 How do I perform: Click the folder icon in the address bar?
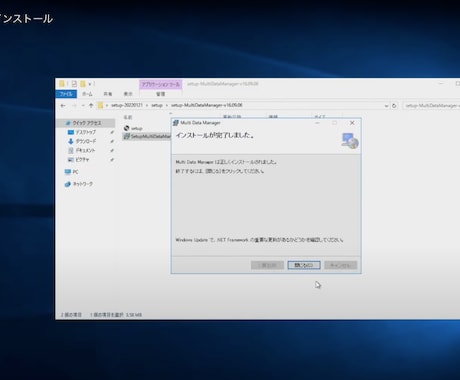click(100, 106)
